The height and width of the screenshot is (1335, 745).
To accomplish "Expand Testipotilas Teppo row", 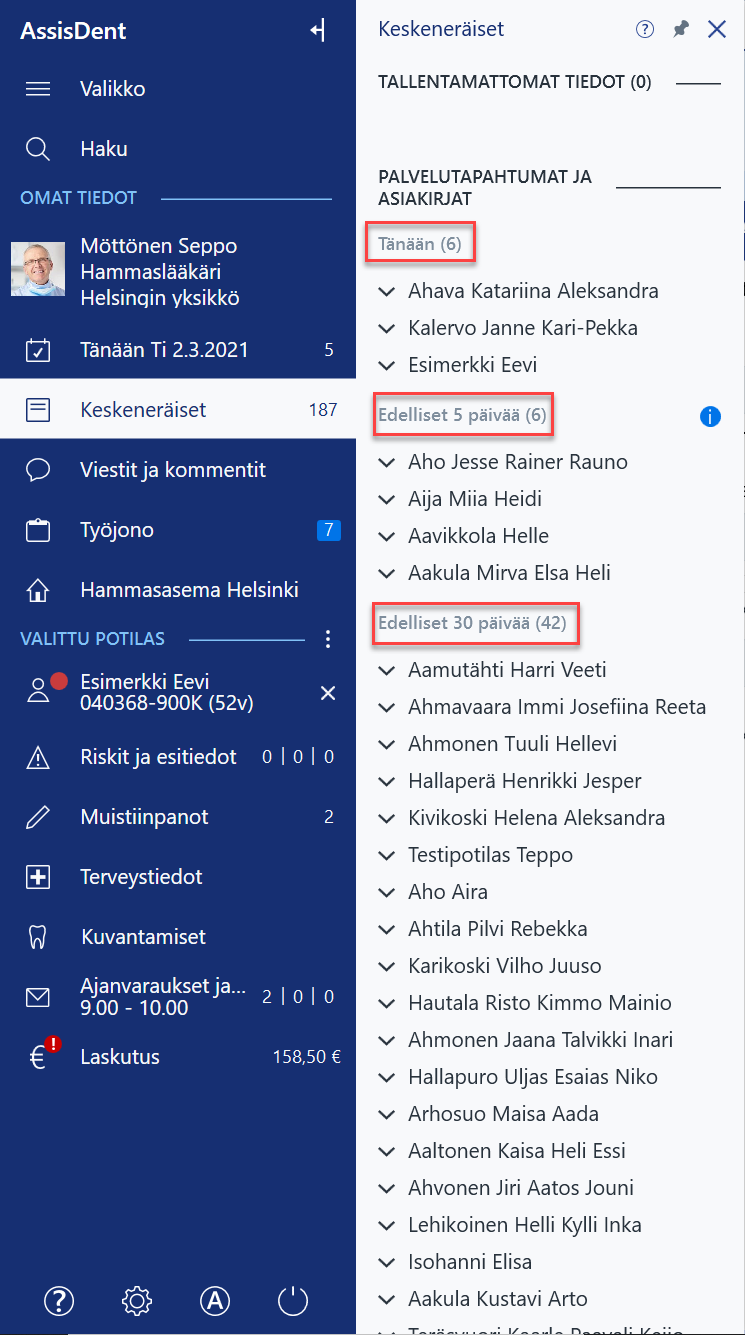I will pyautogui.click(x=387, y=855).
